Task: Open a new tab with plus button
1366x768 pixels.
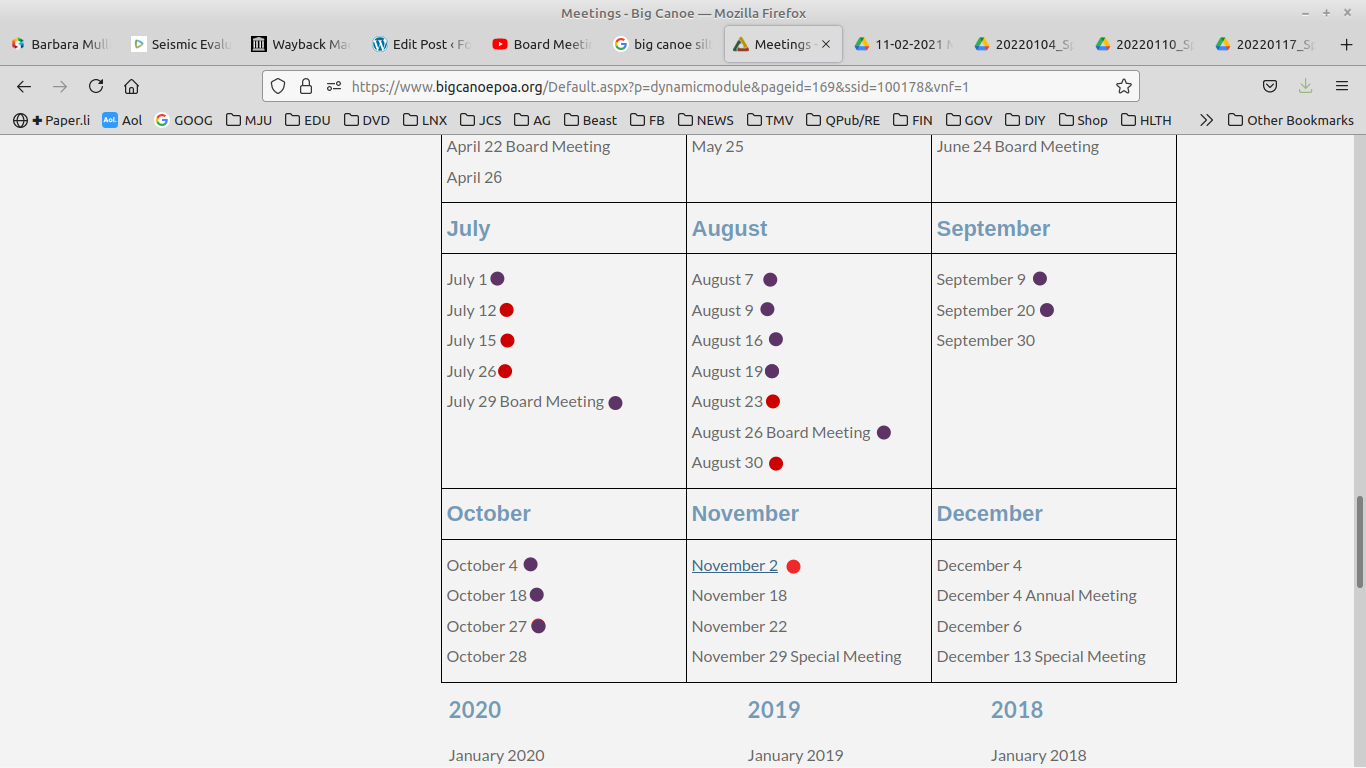Action: (x=1345, y=44)
